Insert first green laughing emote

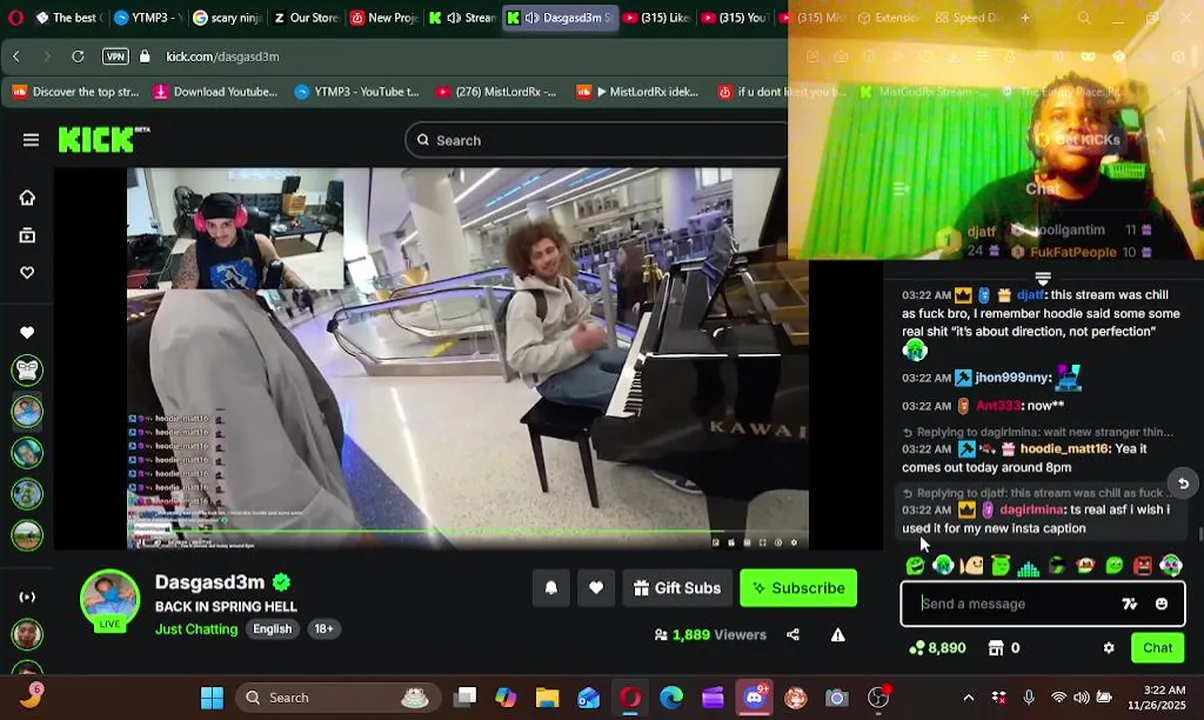coord(915,567)
